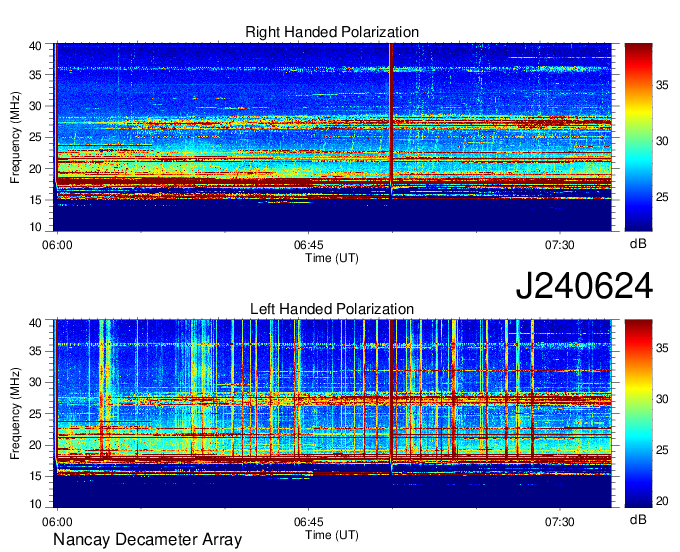Click the Left Handed Polarization spectrogram image
Screen dimensions: 680x552
(x=333, y=414)
